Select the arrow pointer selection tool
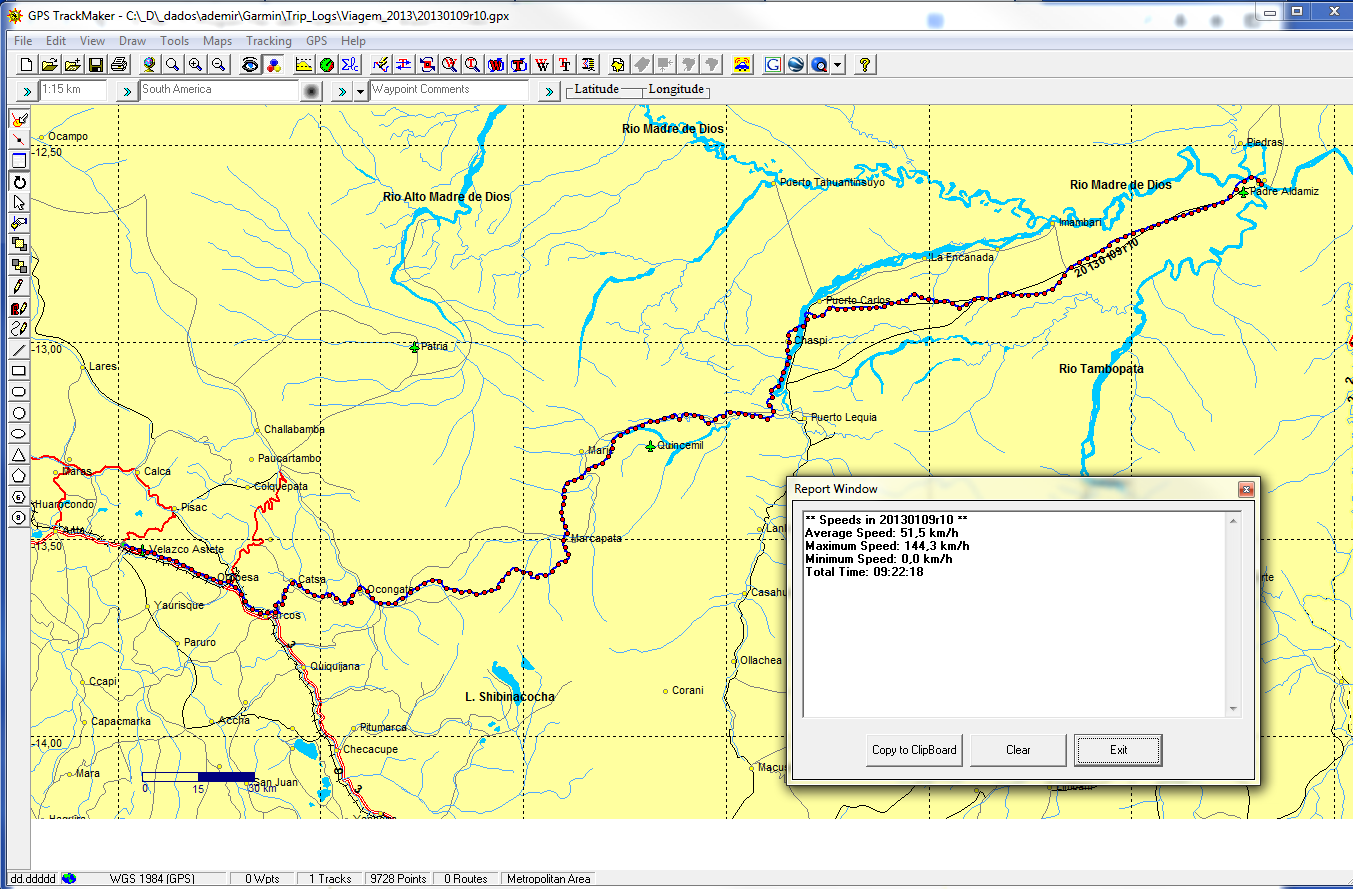 tap(19, 203)
